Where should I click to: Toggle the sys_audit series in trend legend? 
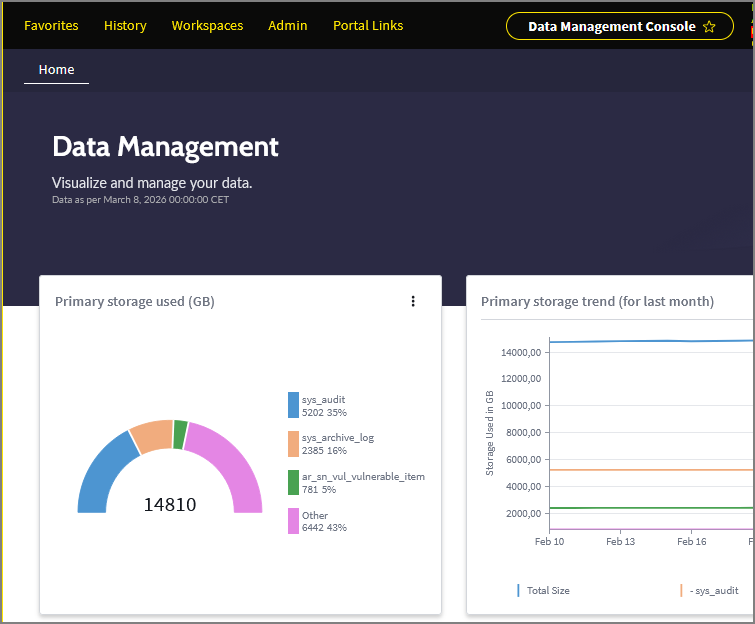[x=713, y=590]
